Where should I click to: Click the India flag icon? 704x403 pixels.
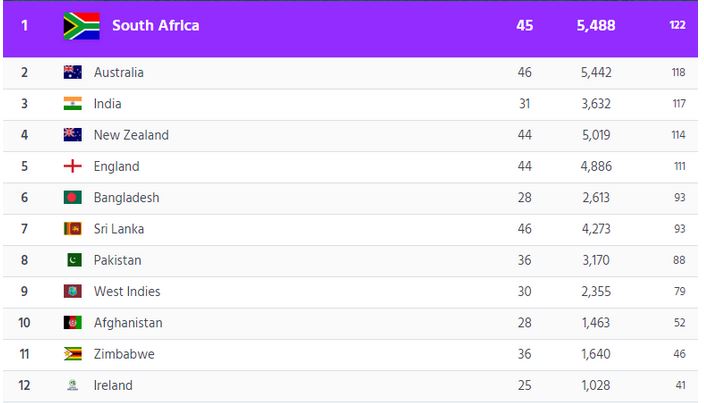pyautogui.click(x=72, y=104)
